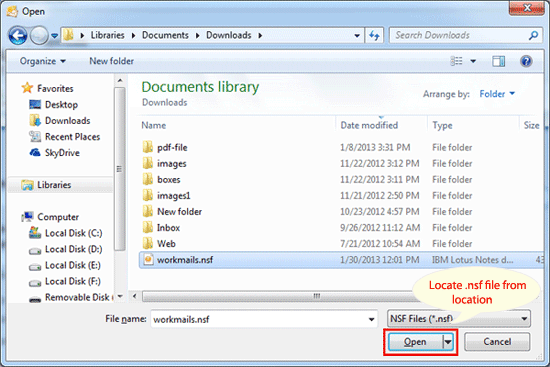The width and height of the screenshot is (550, 367).
Task: Click New folder in the toolbar
Action: 112,61
